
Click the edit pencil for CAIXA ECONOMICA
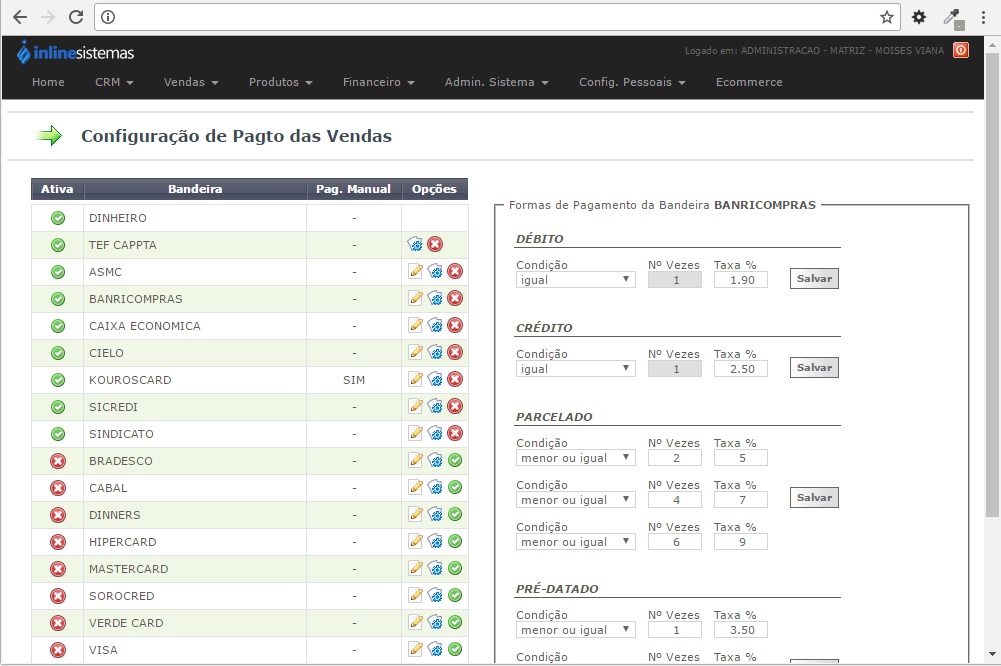coord(416,326)
